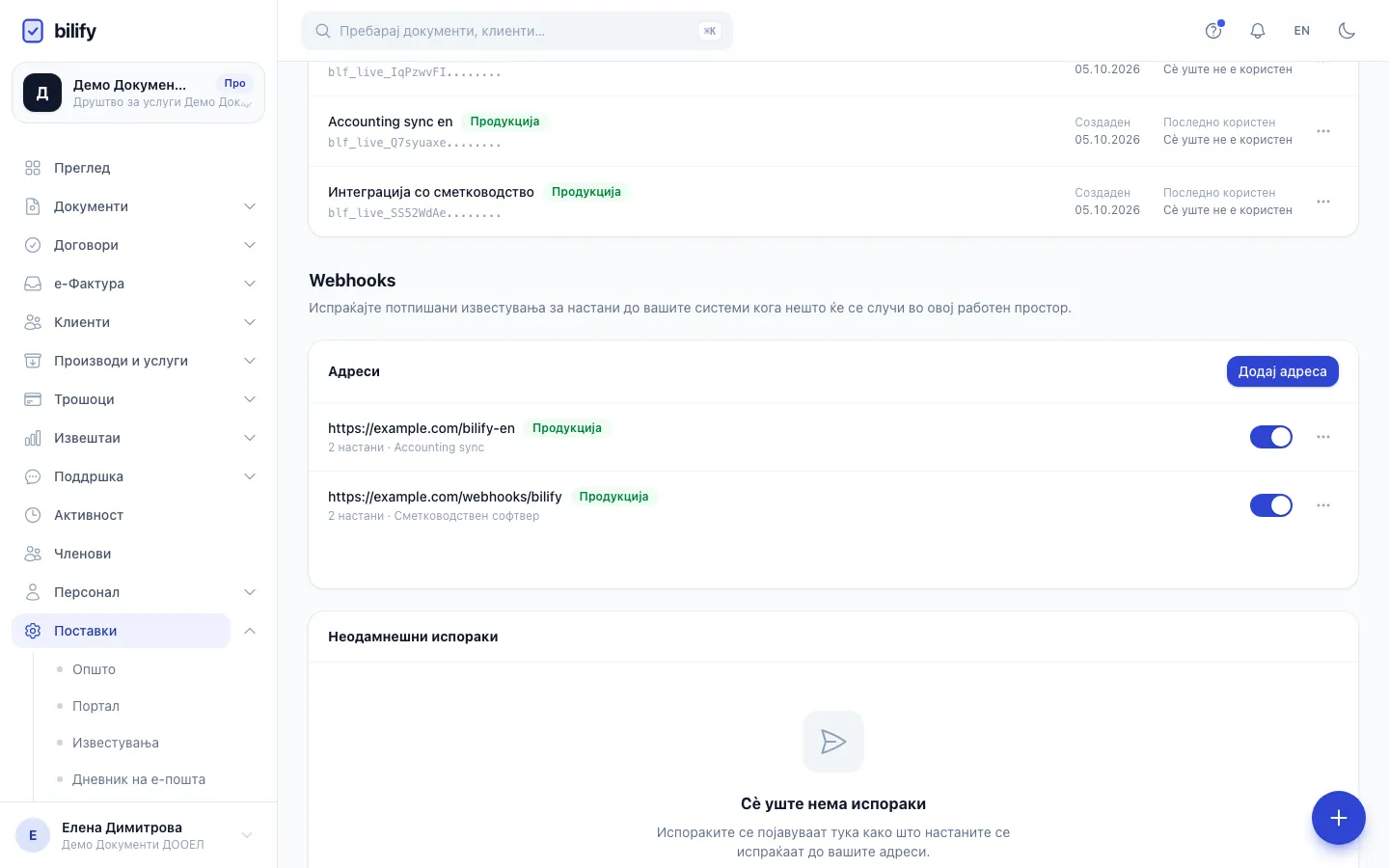Click the bilify logo icon

pos(33,31)
